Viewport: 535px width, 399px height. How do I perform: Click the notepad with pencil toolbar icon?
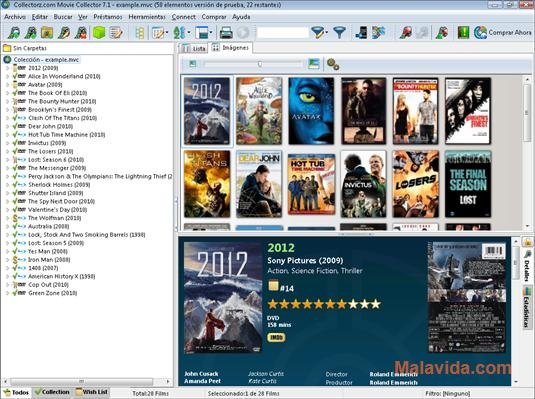116,33
